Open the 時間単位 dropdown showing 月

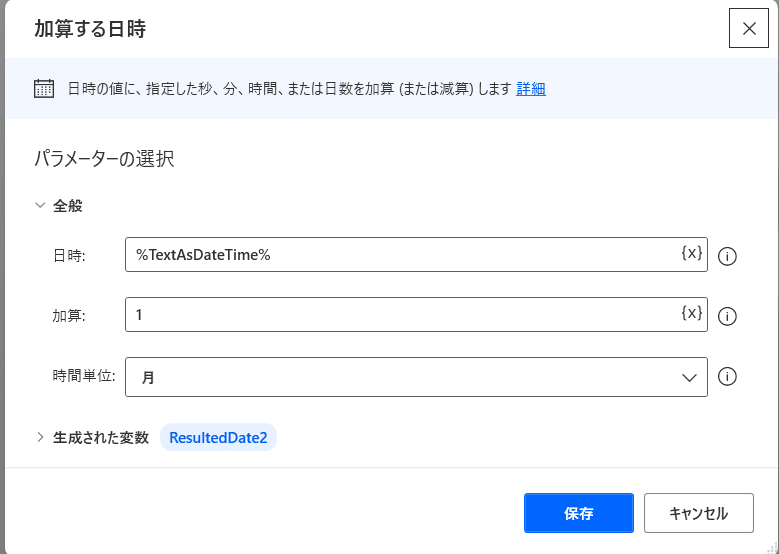coord(416,377)
